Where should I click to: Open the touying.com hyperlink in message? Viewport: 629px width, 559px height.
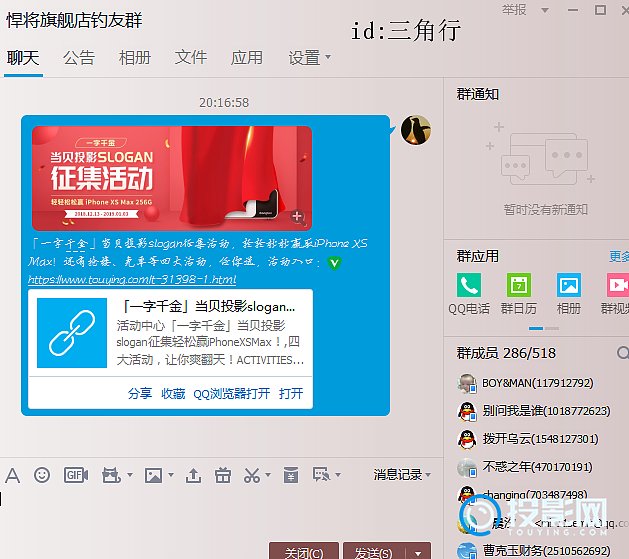(x=132, y=280)
